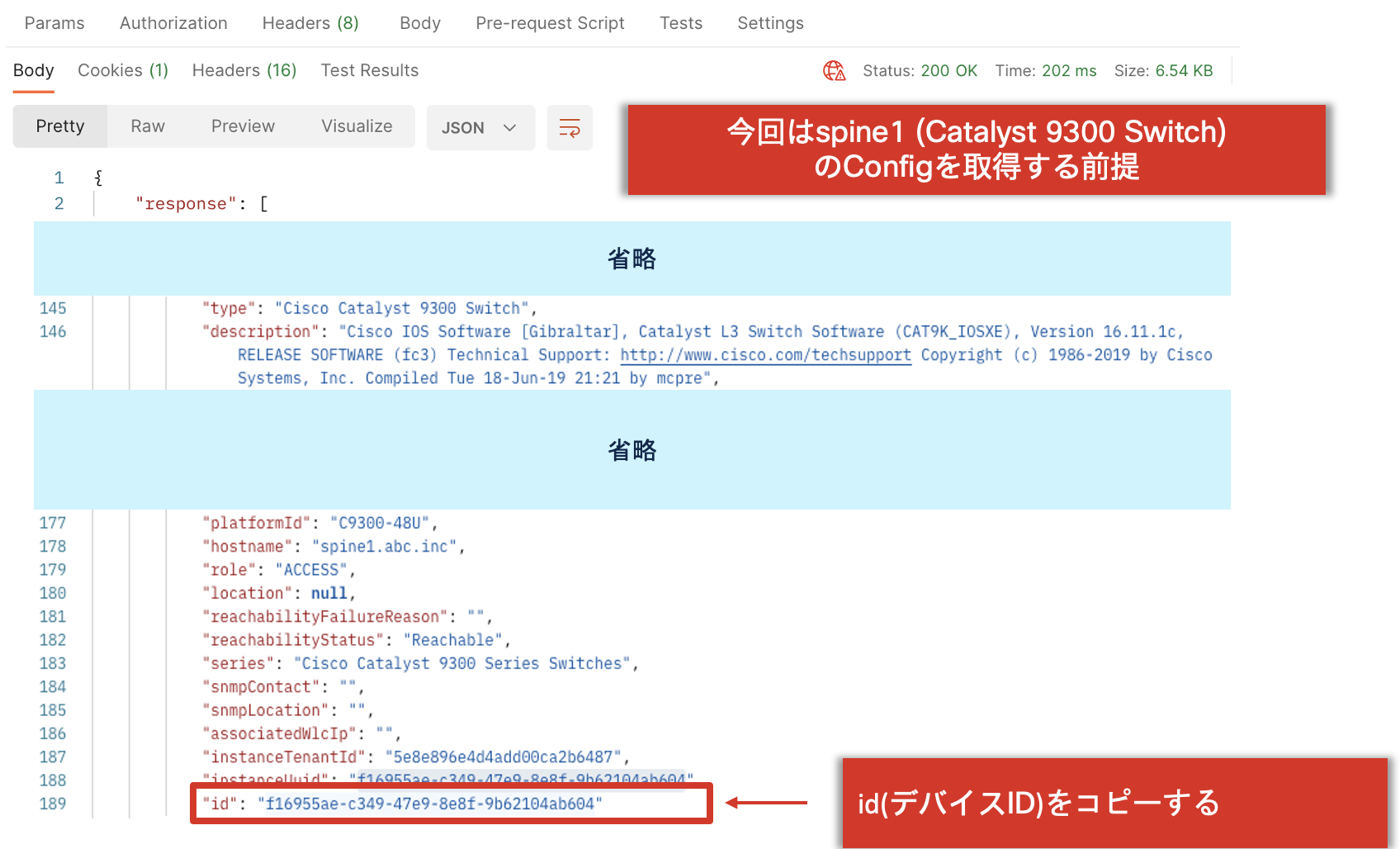
Task: Click the Status 200 OK indicator
Action: coord(920,71)
